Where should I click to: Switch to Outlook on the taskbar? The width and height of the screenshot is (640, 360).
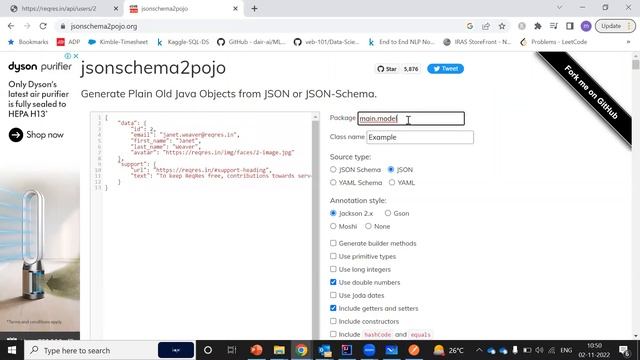325,350
